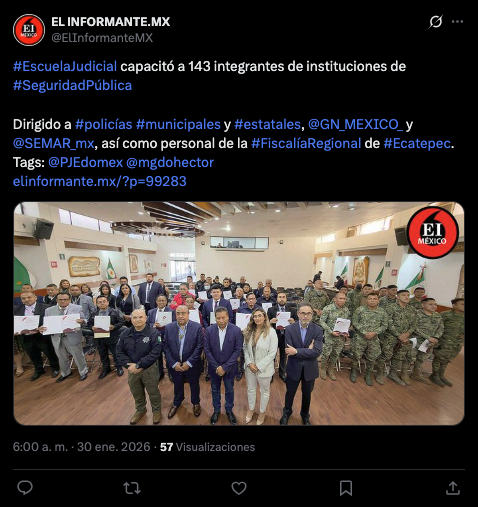Open EL INFORMANTE.MX profile avatar
Viewport: 478px width, 507px height.
pos(29,30)
